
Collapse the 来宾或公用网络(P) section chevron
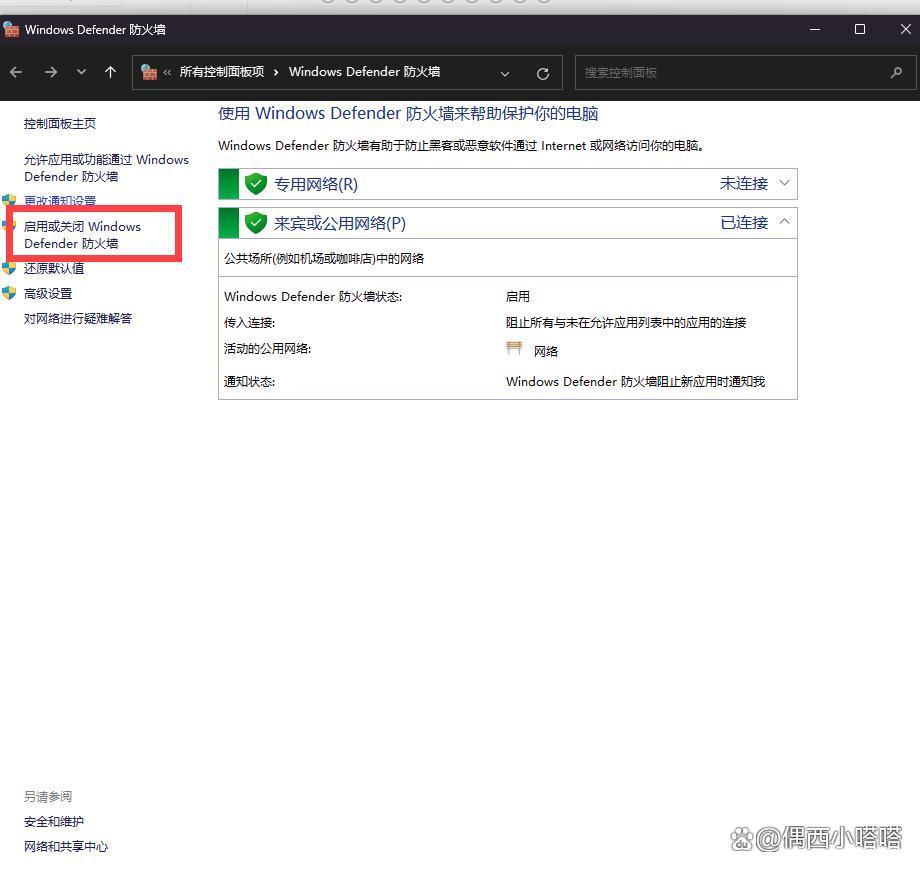tap(784, 222)
